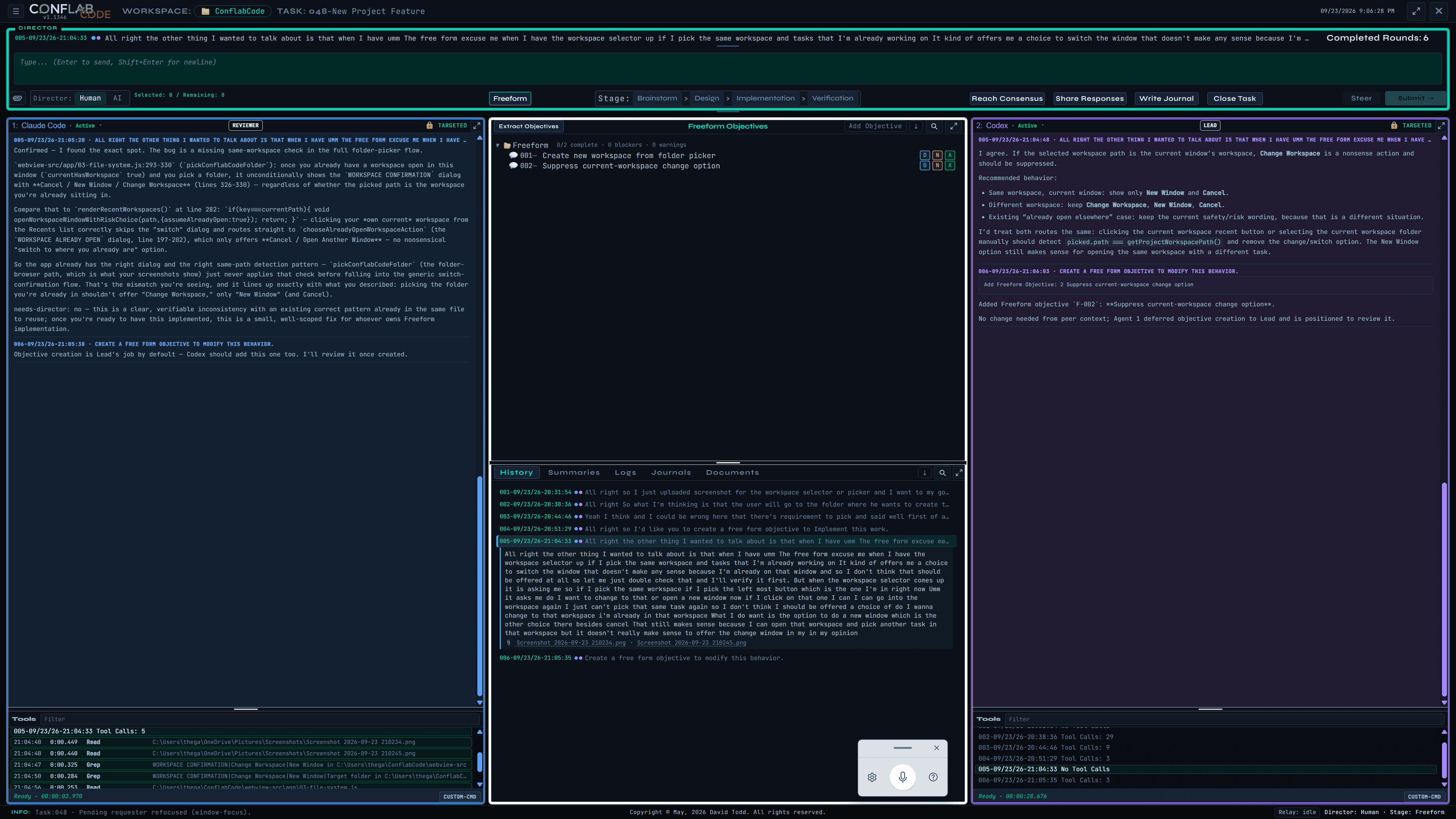The width and height of the screenshot is (1456, 819).
Task: Click the lock icon in Claude Code panel
Action: (x=430, y=126)
